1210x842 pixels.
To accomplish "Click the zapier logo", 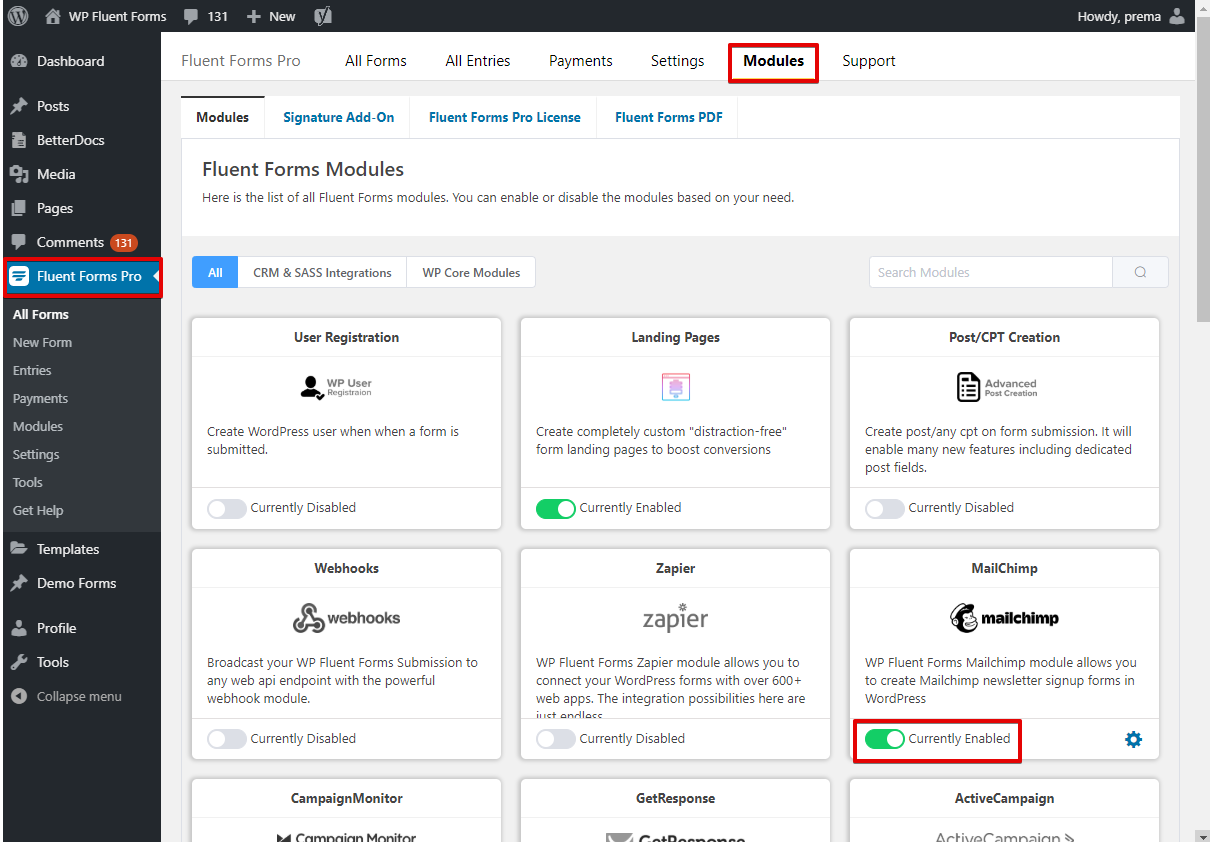I will point(676,617).
